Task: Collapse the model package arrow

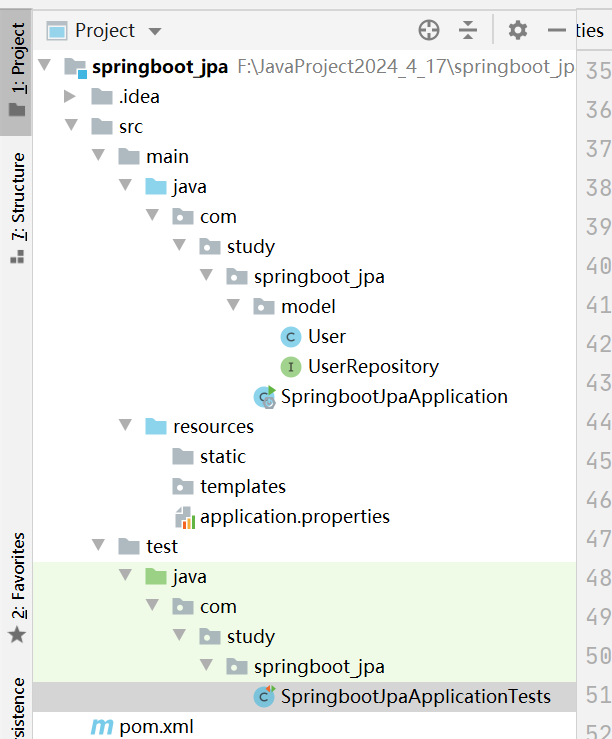Action: click(234, 304)
